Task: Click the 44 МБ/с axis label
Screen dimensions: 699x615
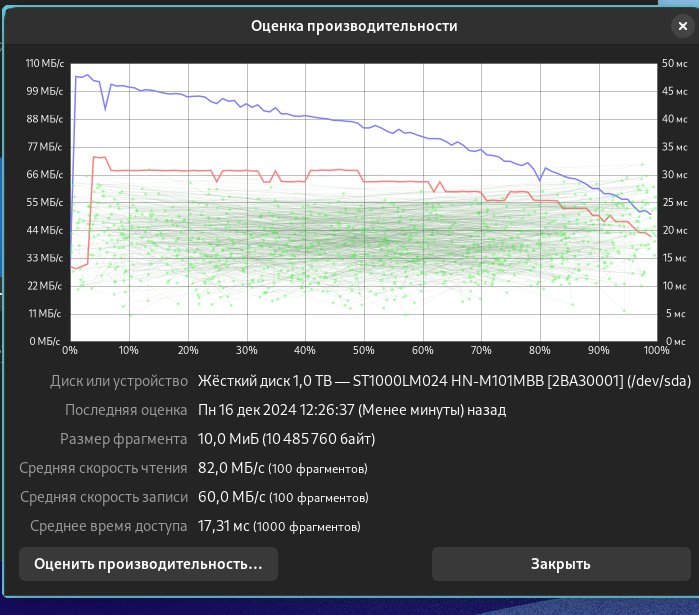Action: [x=45, y=230]
